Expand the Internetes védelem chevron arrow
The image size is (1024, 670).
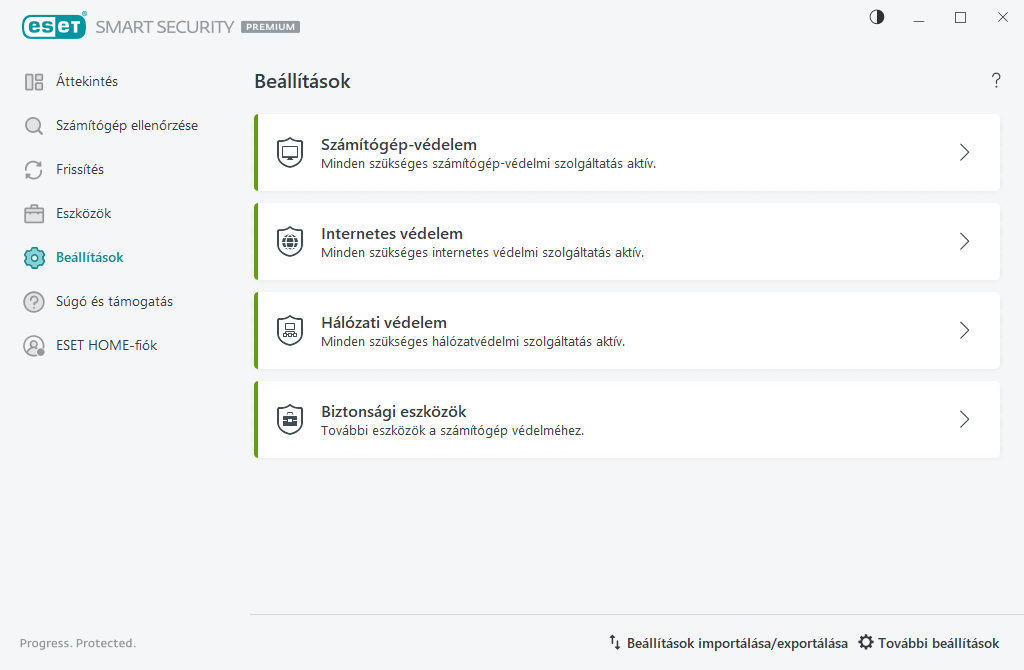(x=964, y=242)
